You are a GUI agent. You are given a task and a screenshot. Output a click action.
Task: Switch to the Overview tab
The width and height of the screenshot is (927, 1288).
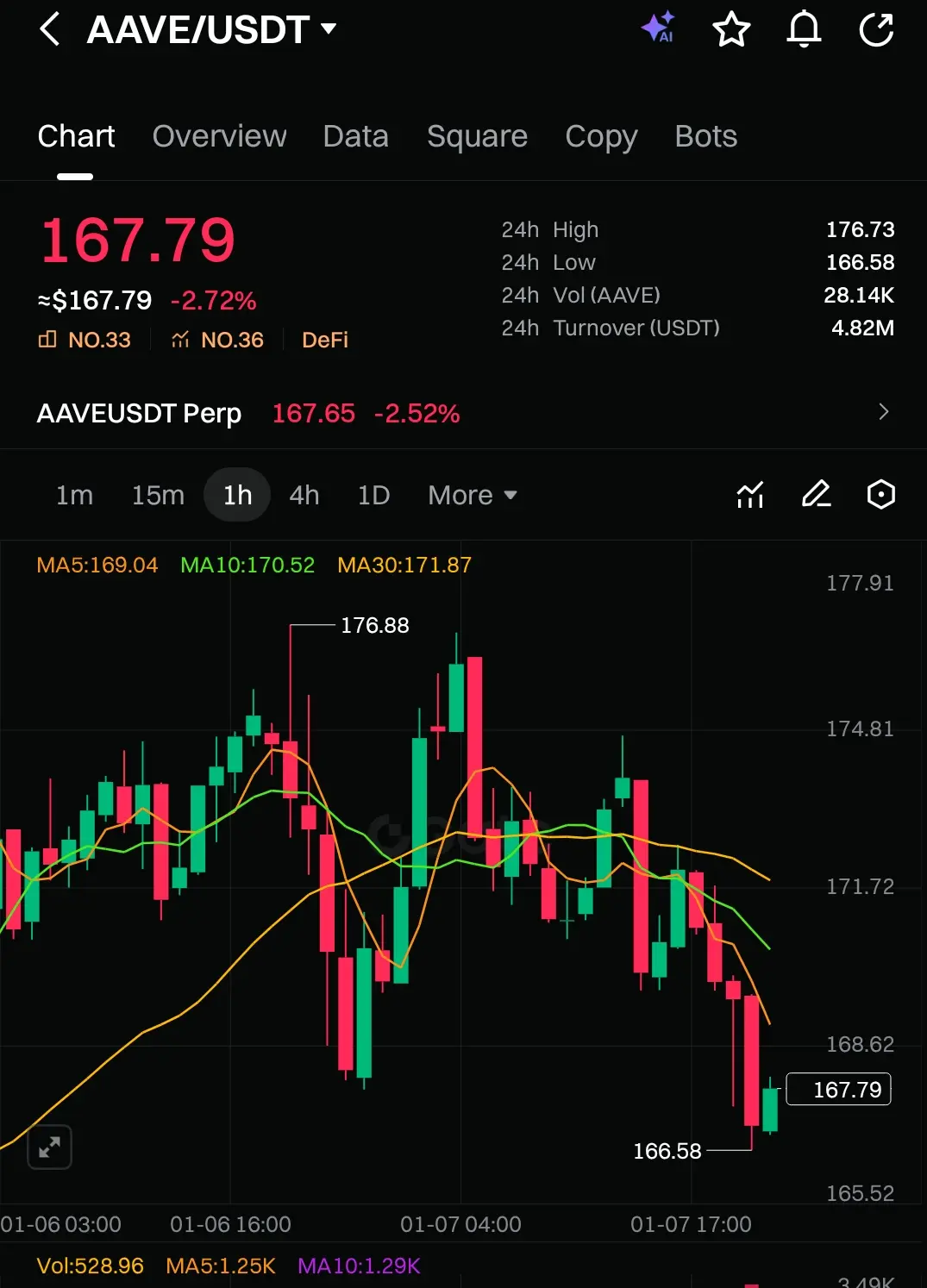coord(219,136)
